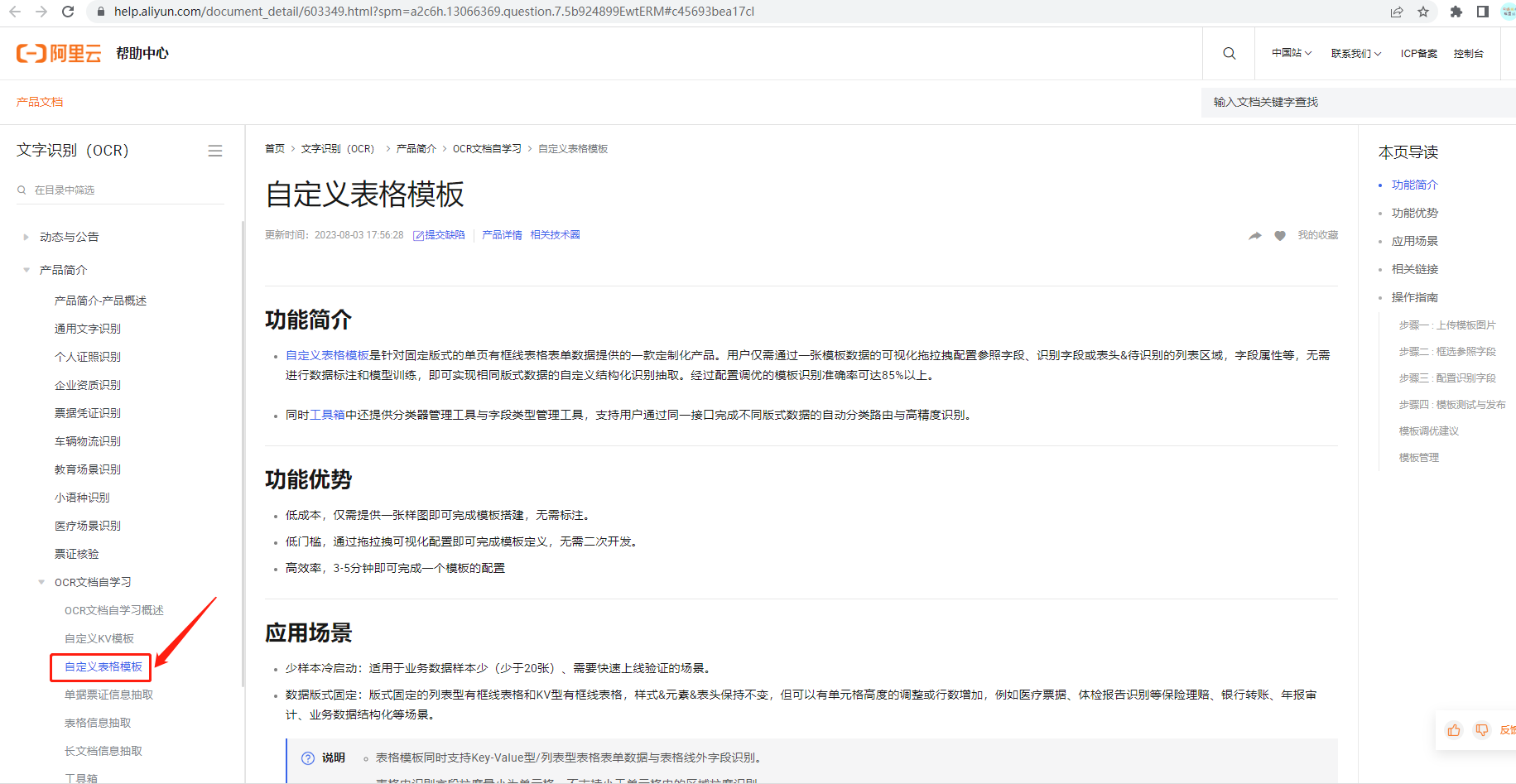Collapse OCR文档自学习 tree node

(41, 582)
